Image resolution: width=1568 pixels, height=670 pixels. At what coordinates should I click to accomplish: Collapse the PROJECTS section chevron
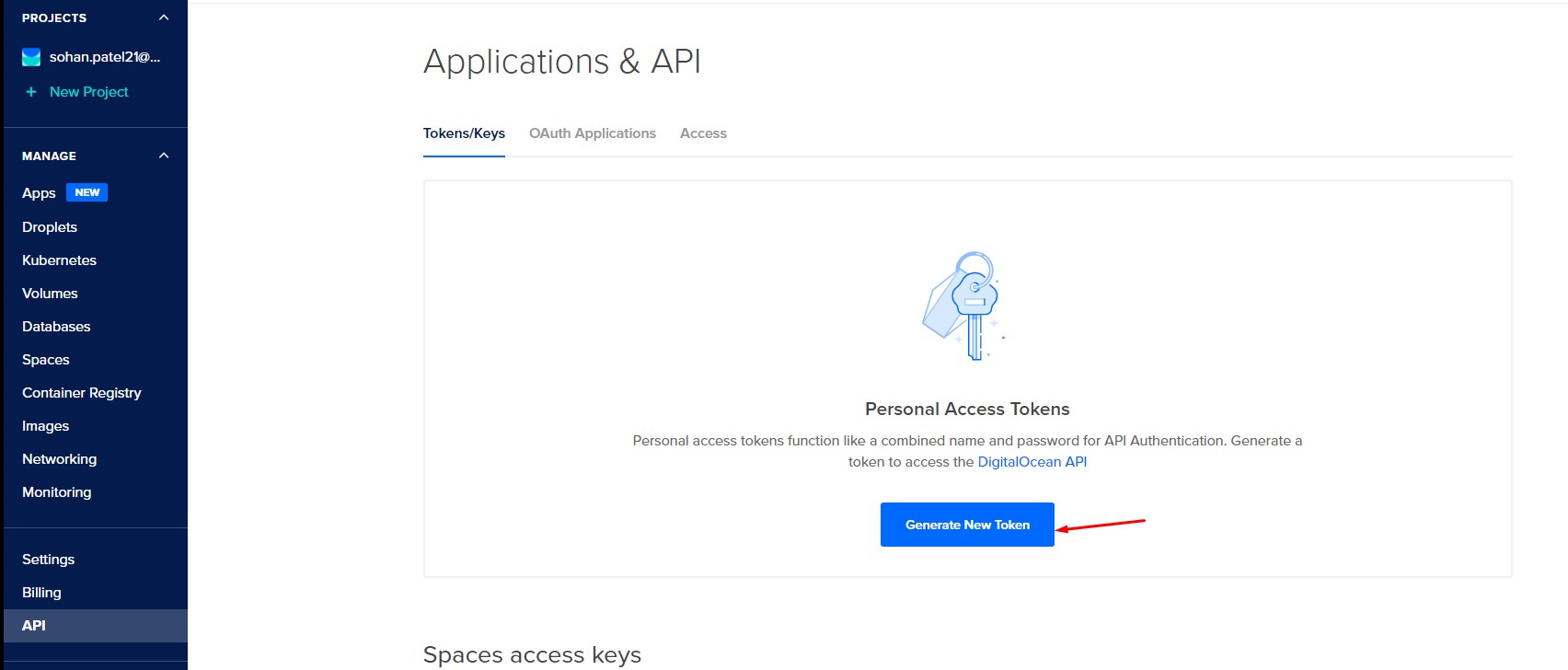click(x=164, y=17)
